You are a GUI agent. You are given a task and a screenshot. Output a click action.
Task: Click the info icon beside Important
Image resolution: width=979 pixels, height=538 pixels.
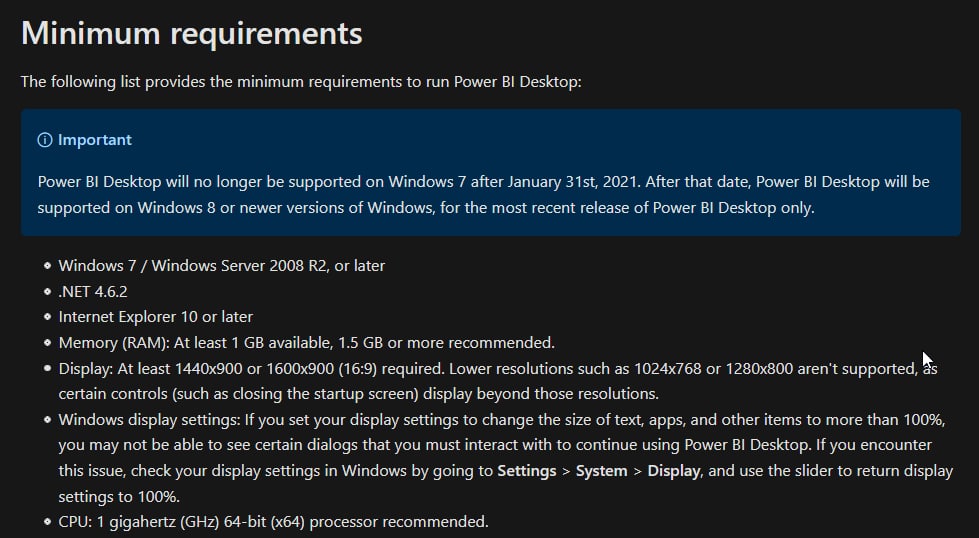tap(44, 140)
